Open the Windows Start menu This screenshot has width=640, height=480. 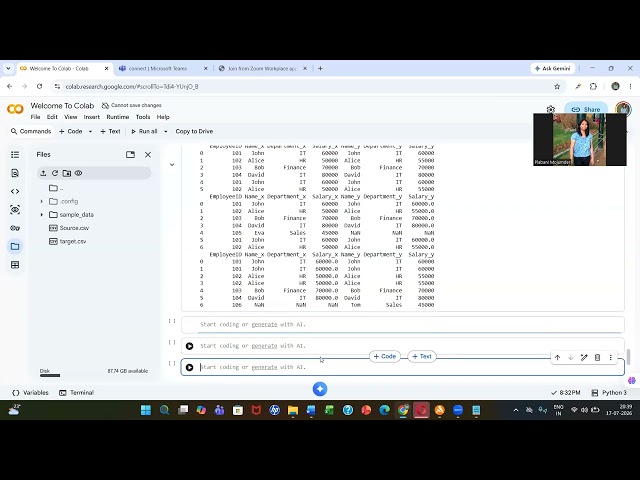click(146, 410)
